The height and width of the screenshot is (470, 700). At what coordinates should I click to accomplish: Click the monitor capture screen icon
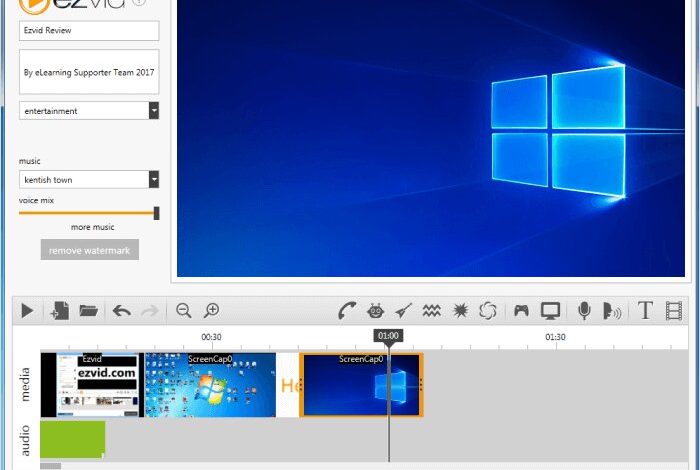coord(550,311)
